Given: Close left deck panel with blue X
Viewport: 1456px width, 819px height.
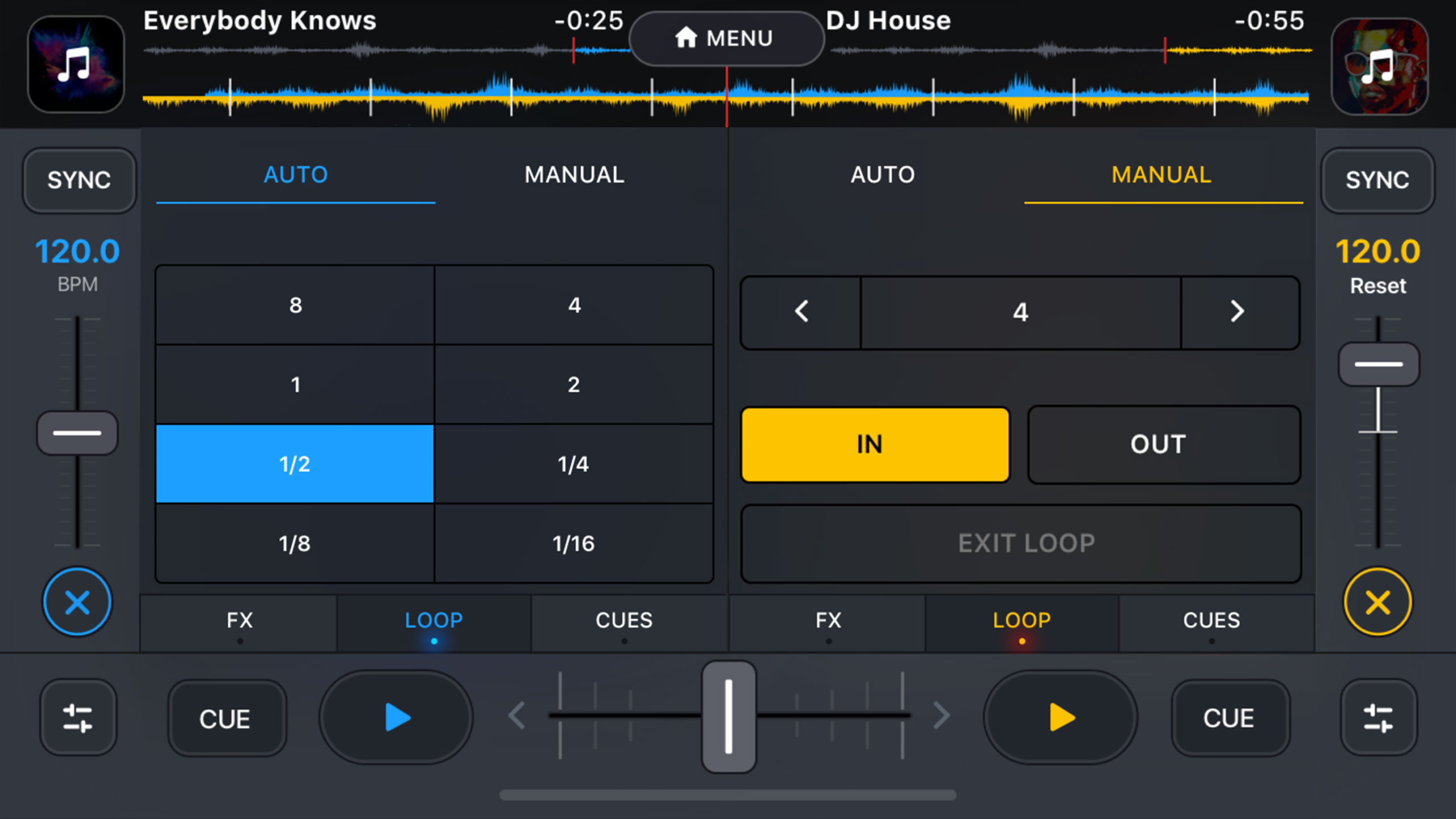Looking at the screenshot, I should [x=77, y=602].
